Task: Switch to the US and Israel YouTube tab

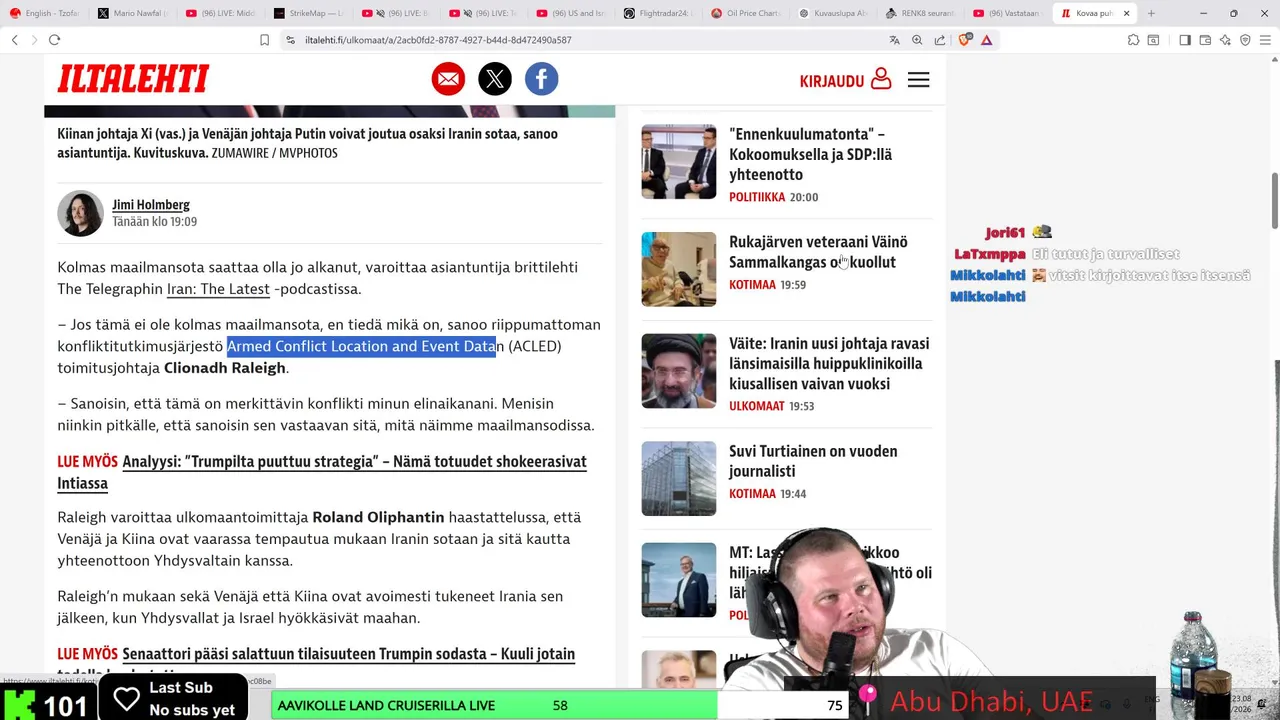Action: [573, 13]
